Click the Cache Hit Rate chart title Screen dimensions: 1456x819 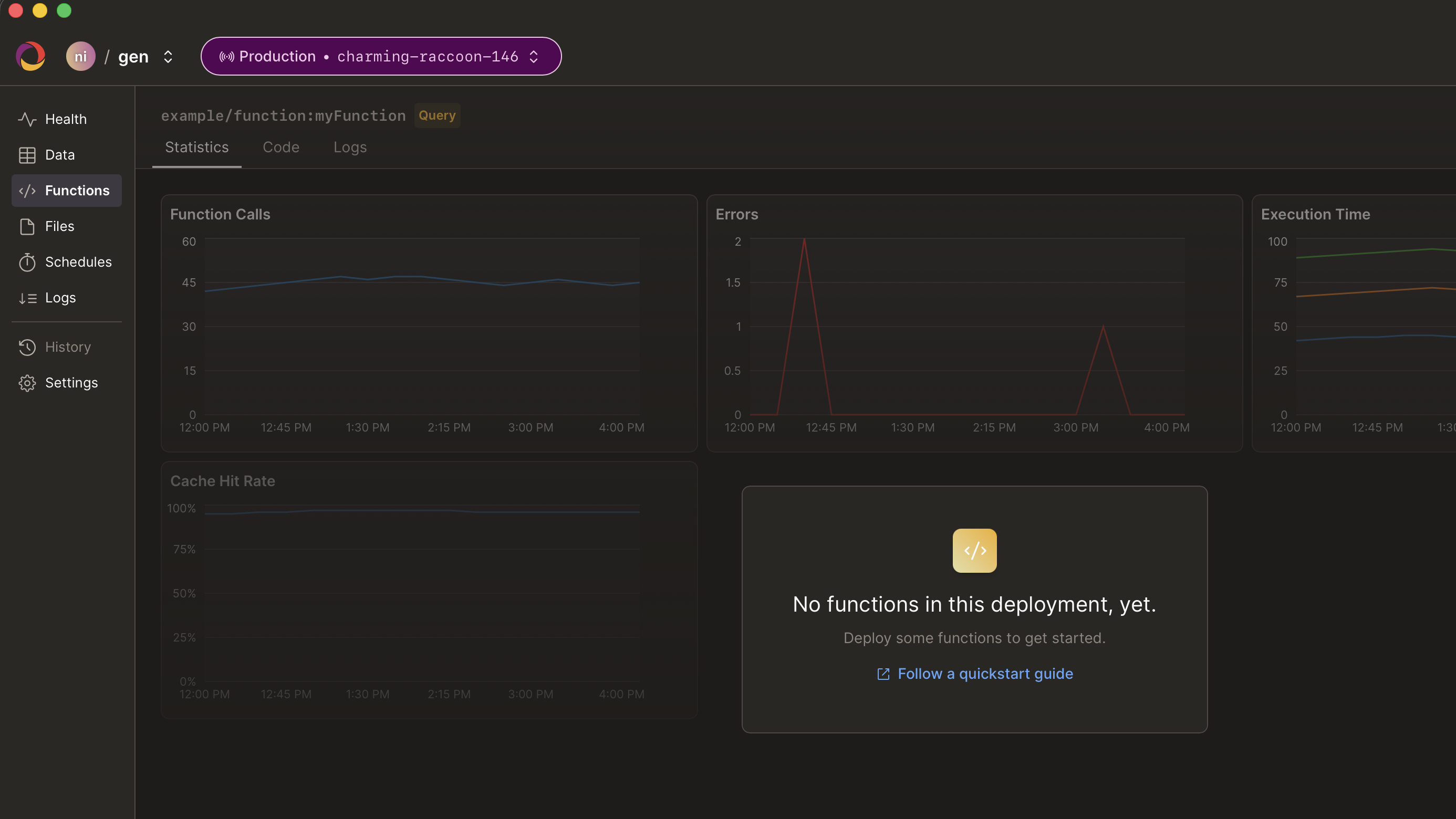pyautogui.click(x=223, y=481)
